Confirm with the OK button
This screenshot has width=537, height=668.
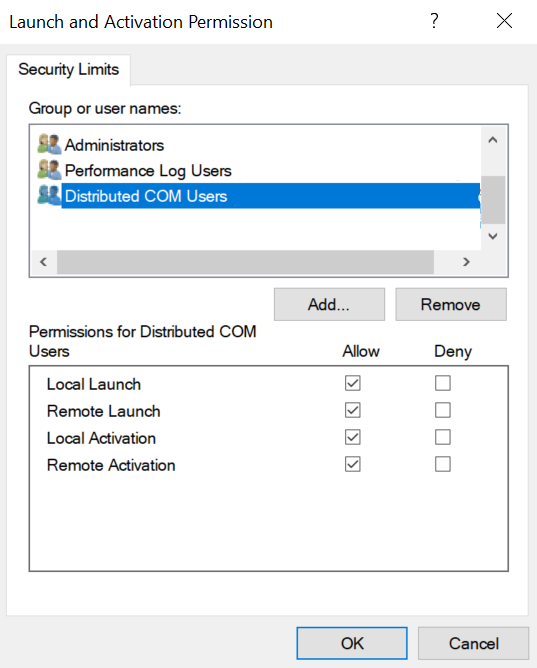[x=352, y=643]
